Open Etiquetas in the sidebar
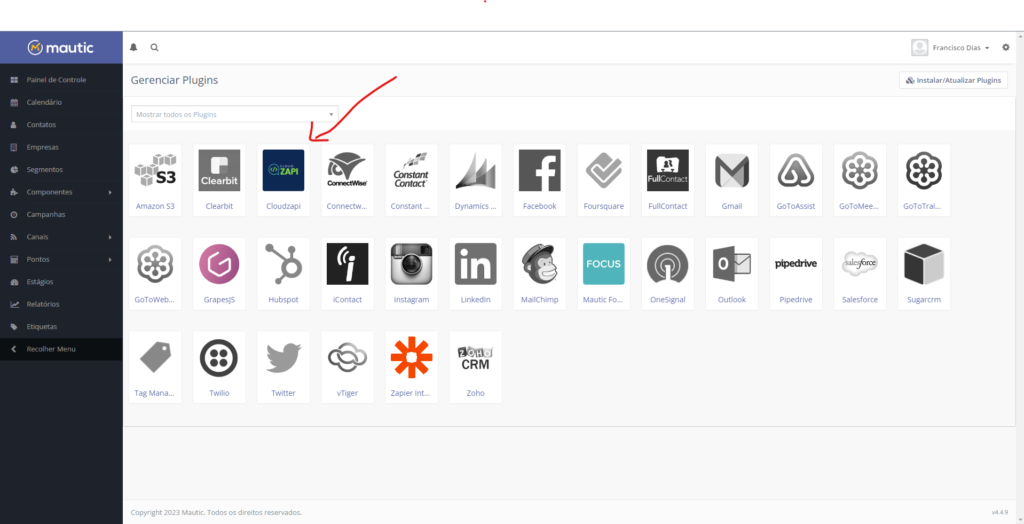Viewport: 1024px width, 524px height. 61,326
